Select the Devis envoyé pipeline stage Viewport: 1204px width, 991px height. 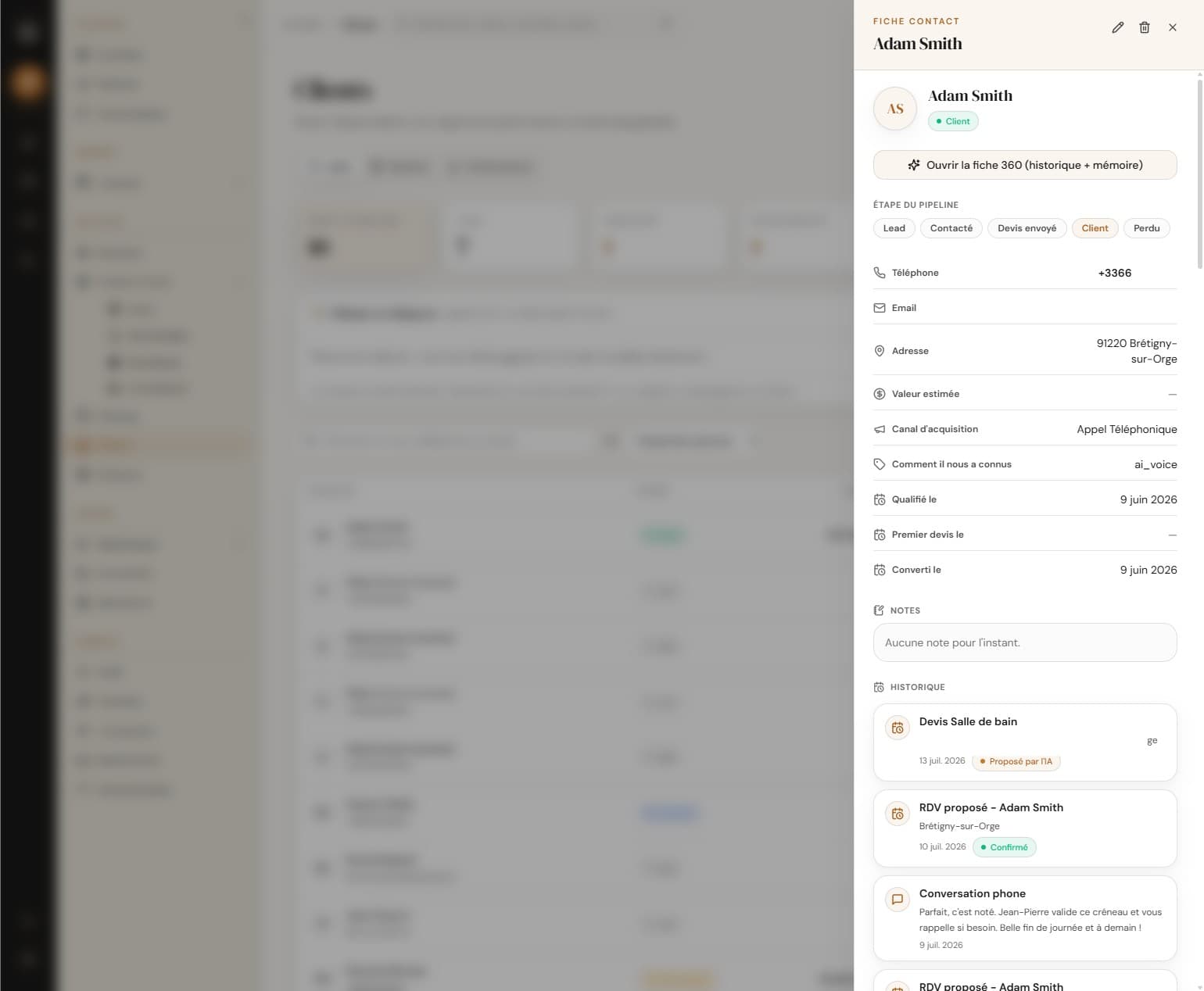coord(1027,228)
